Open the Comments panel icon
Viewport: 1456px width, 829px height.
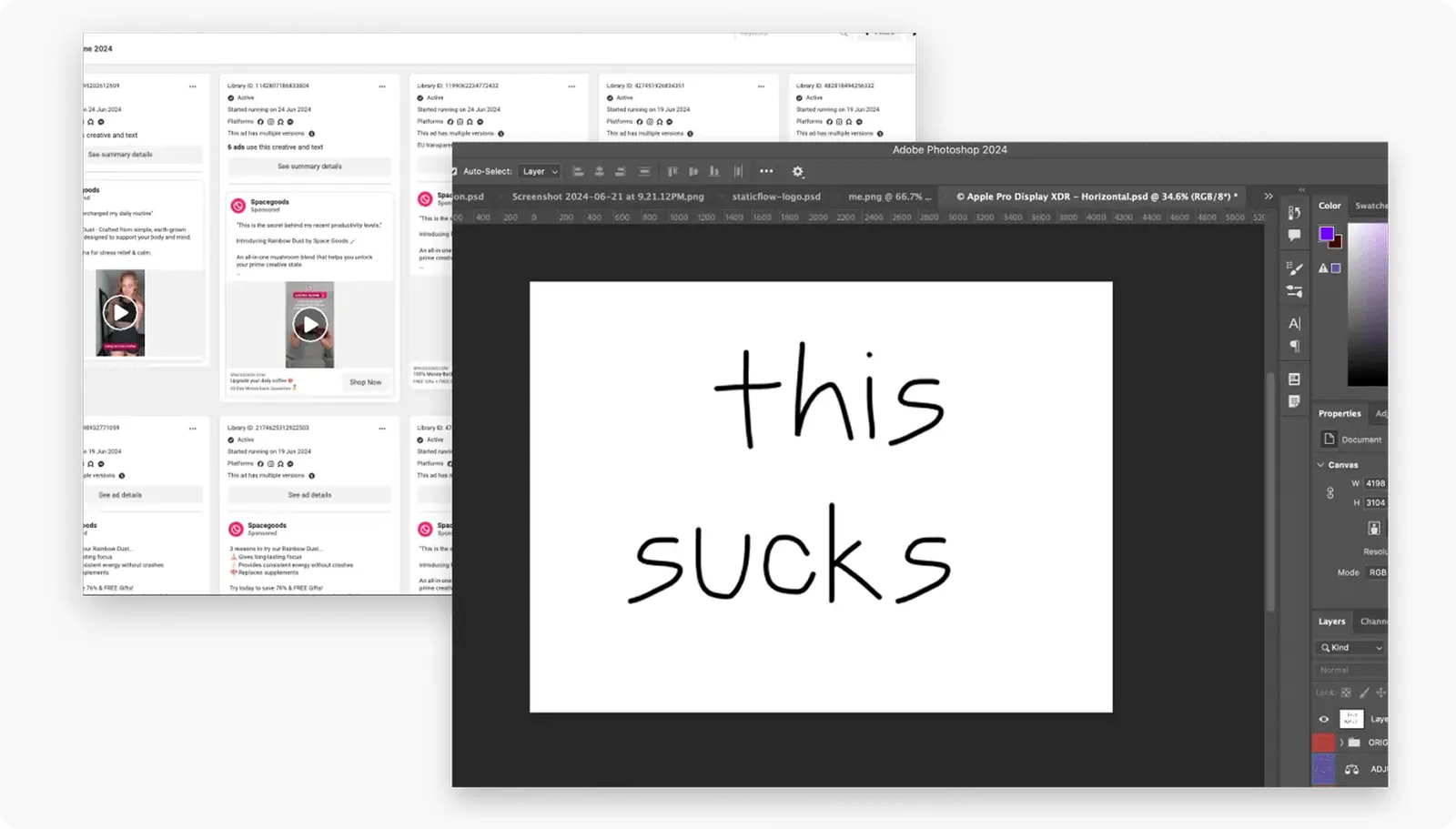pyautogui.click(x=1294, y=236)
